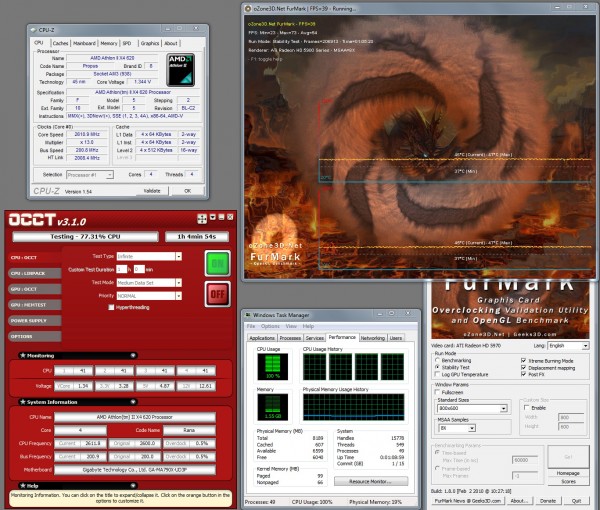This screenshot has width=600, height=510.
Task: Click the Windows Task Manager title icon
Action: (x=248, y=315)
